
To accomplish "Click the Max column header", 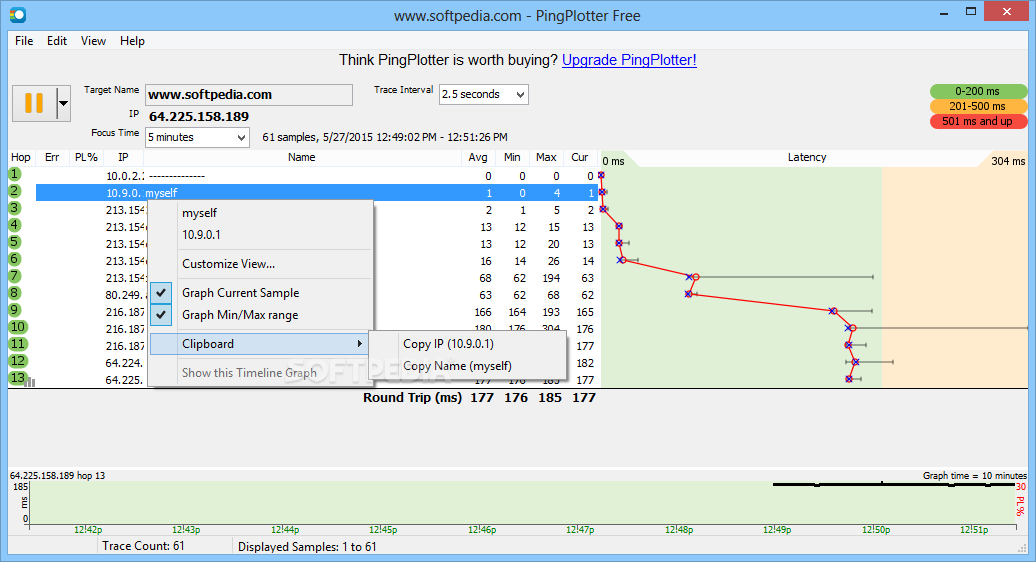I will [x=546, y=157].
